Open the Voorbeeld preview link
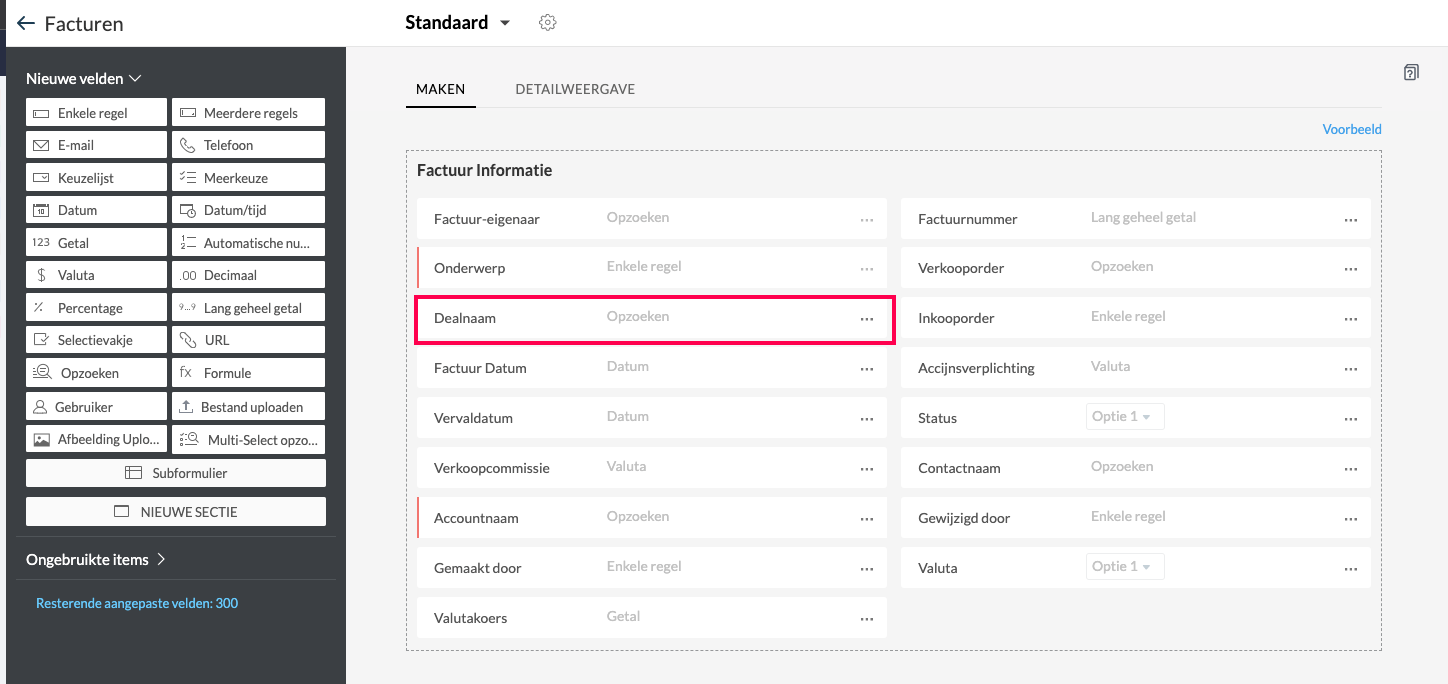The height and width of the screenshot is (684, 1448). coord(1352,129)
